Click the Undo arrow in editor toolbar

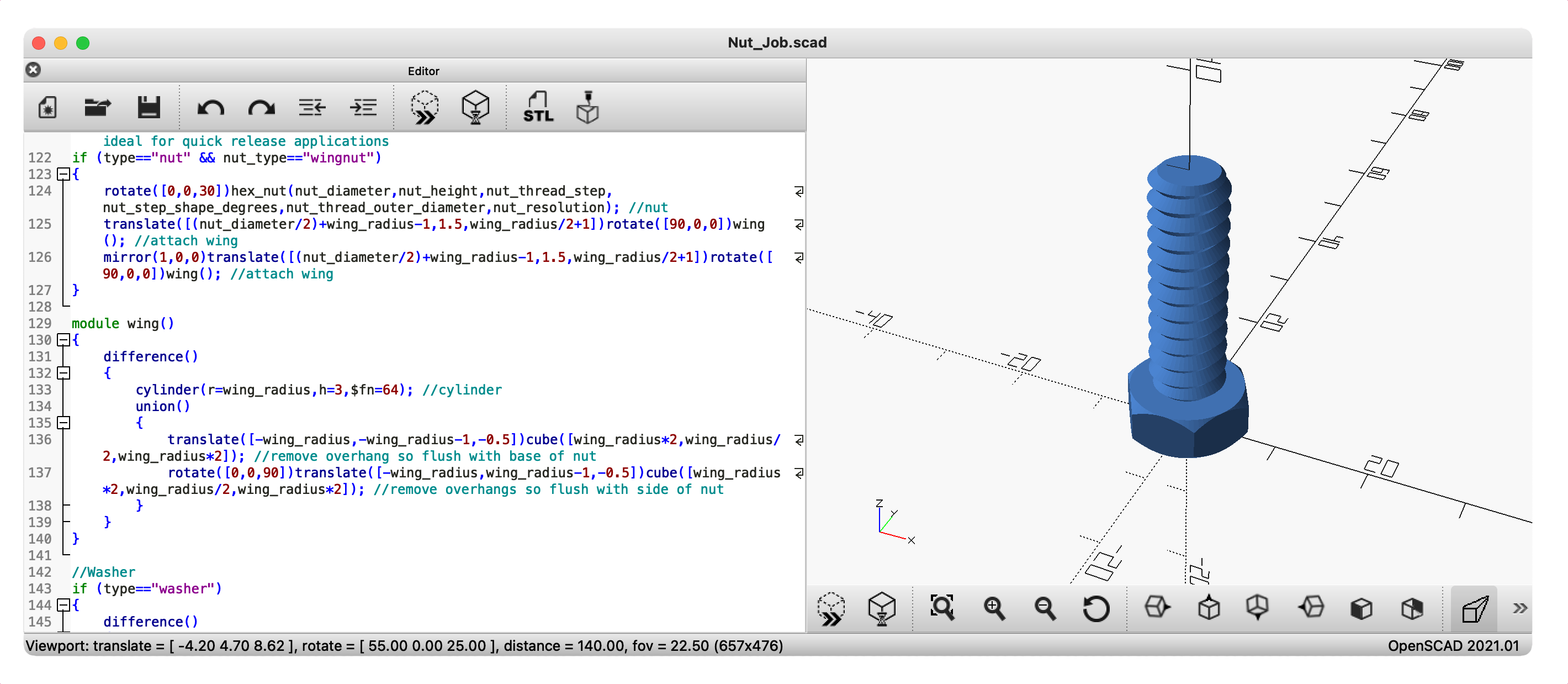tap(210, 108)
